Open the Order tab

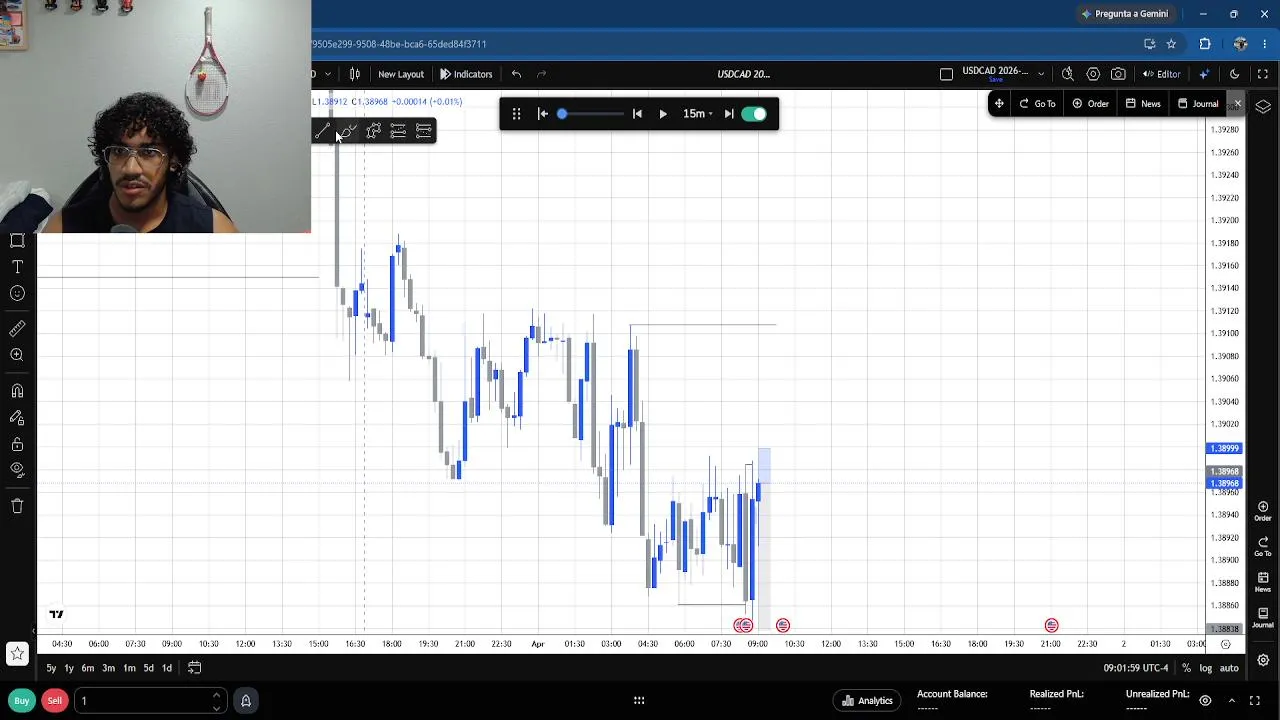[1090, 104]
